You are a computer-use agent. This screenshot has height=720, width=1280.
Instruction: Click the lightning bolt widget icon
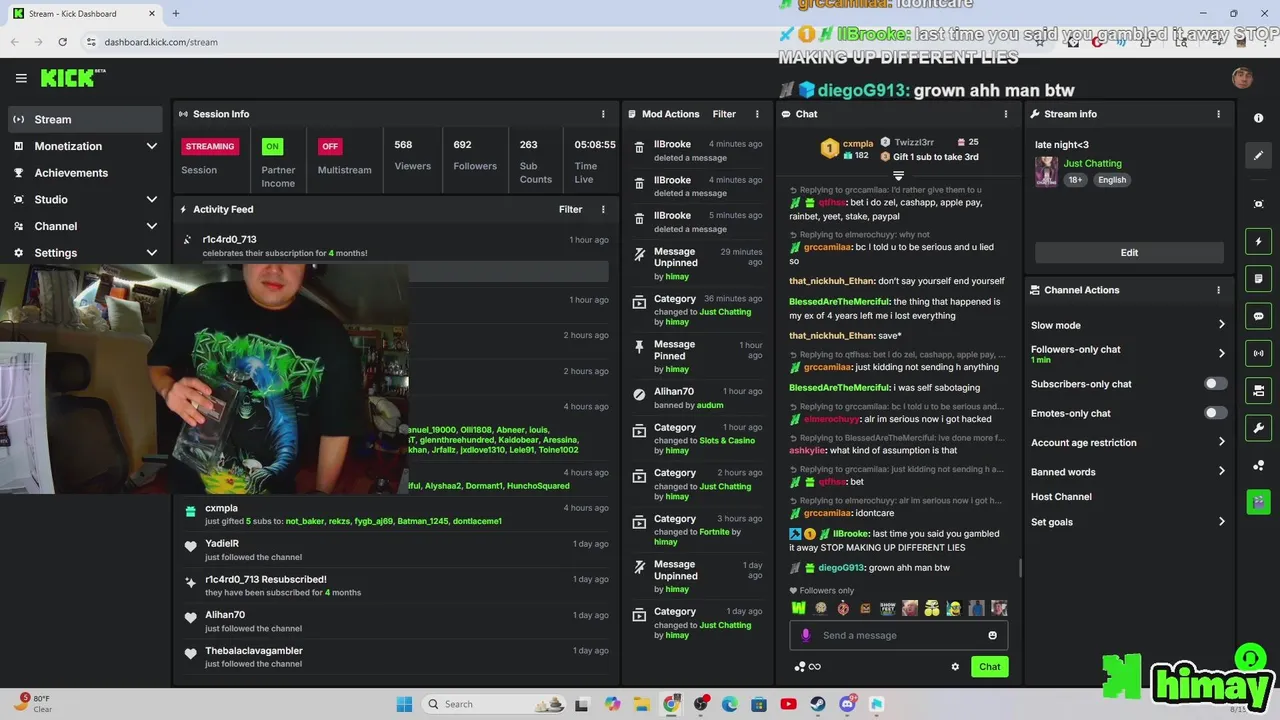pos(1258,242)
